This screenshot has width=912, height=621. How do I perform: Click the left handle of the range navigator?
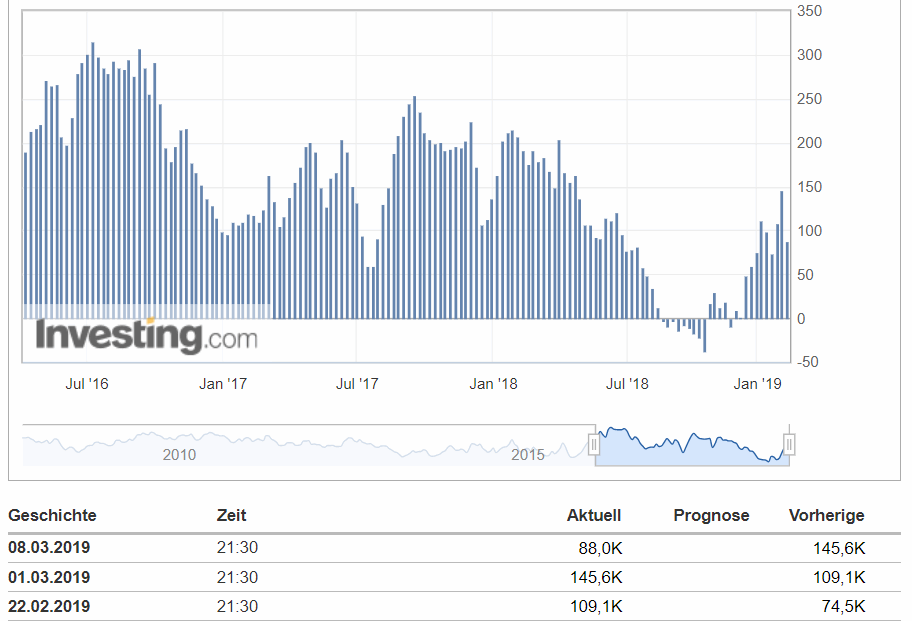pos(592,442)
